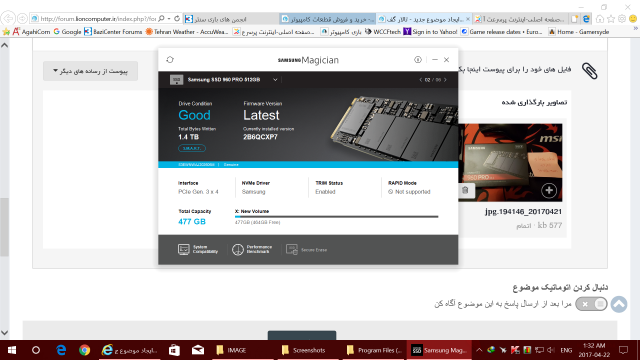The width and height of the screenshot is (640, 360).
Task: Show hidden system tray icons
Action: [479, 350]
